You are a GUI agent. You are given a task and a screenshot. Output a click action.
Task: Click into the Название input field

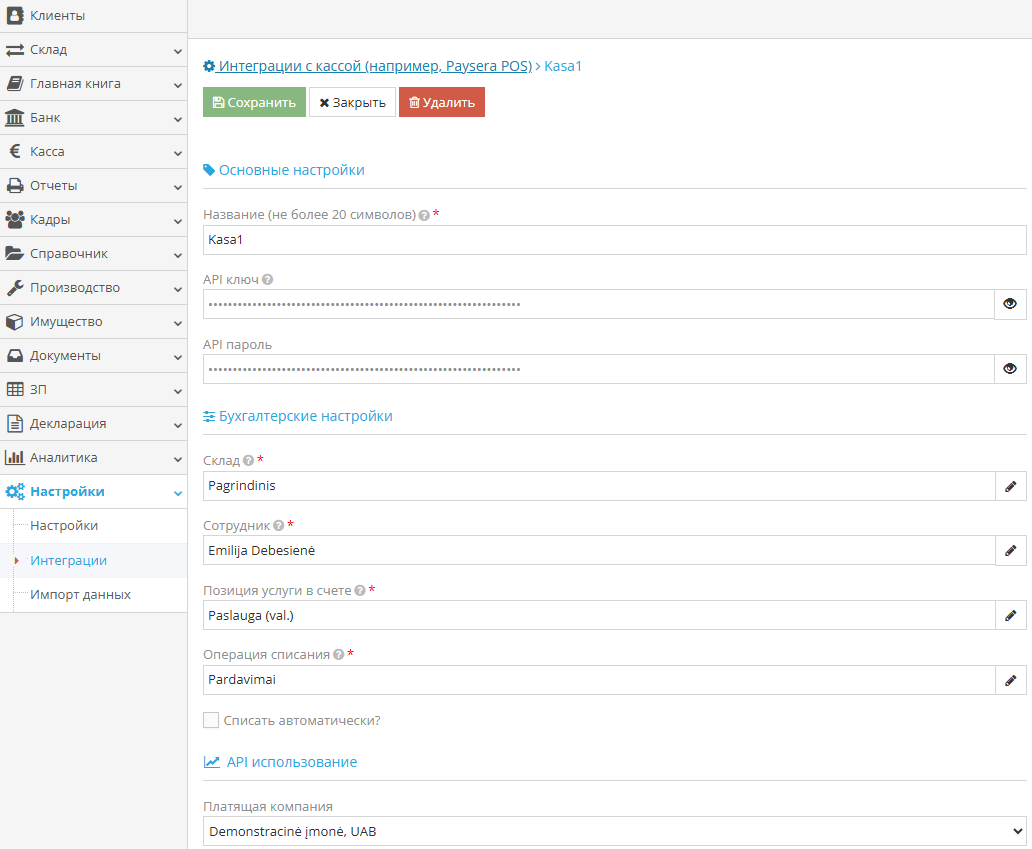tap(614, 240)
